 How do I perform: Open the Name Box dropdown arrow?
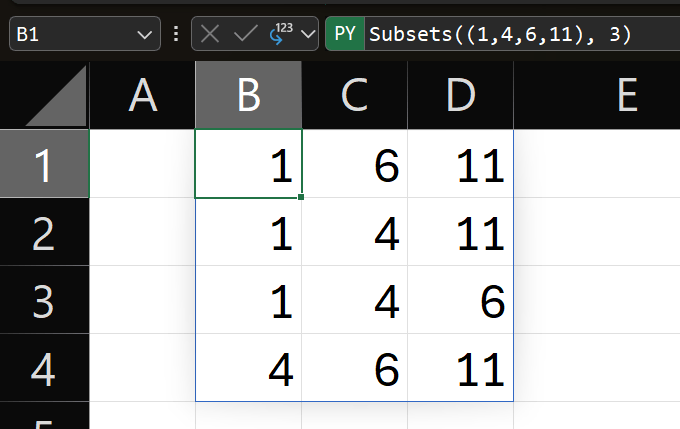[x=144, y=34]
